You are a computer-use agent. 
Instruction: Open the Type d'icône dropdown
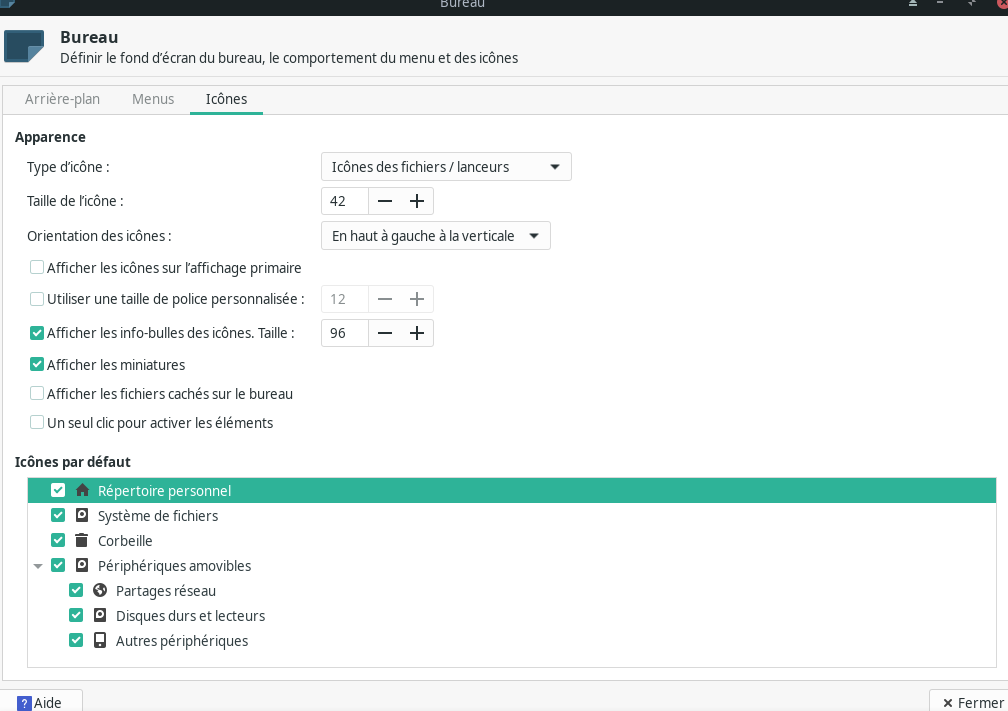tap(446, 167)
